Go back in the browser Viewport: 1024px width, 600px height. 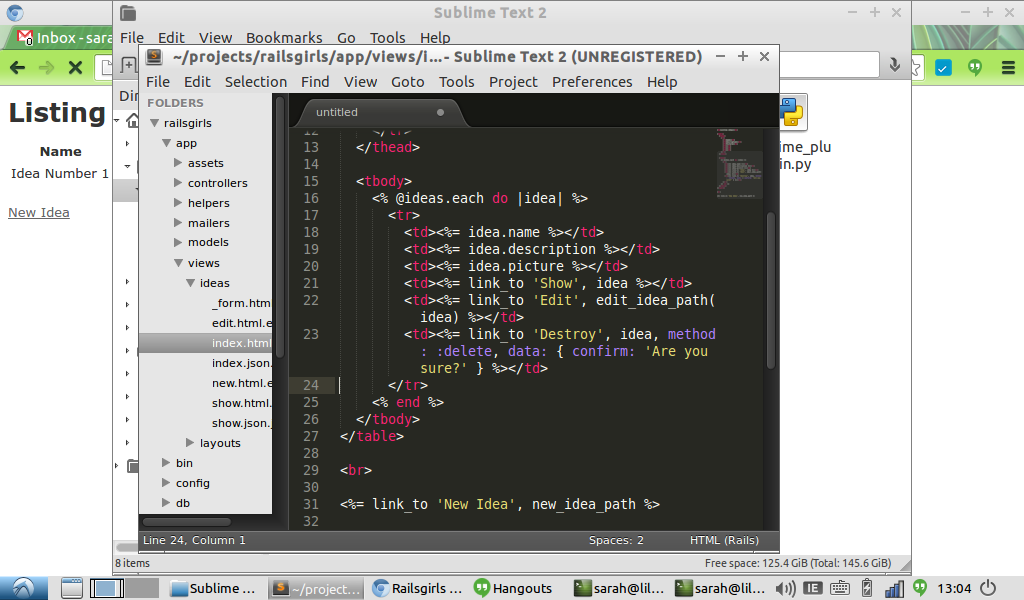point(18,67)
